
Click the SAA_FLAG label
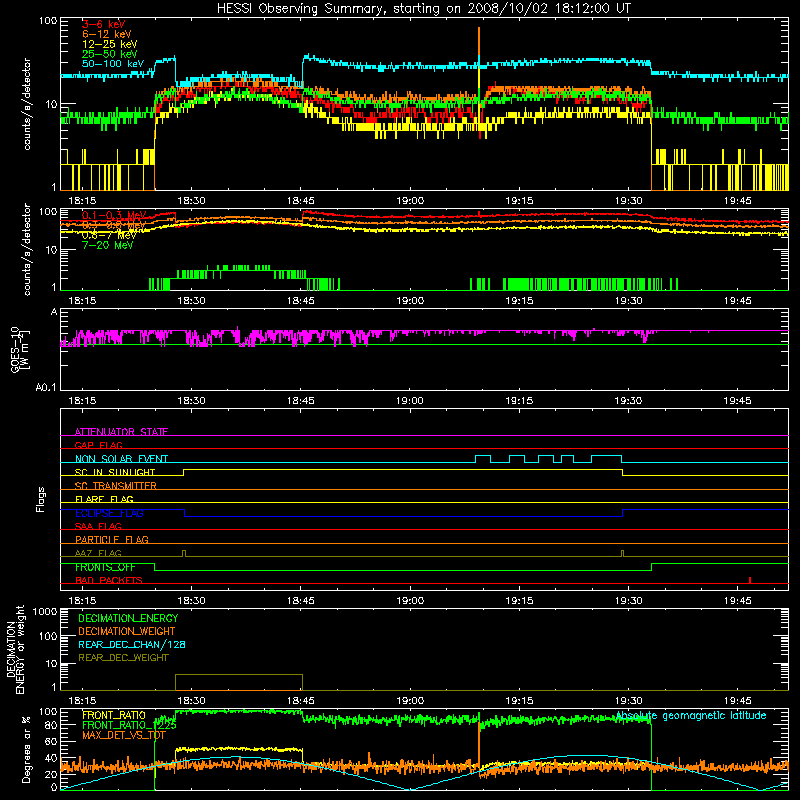tap(98, 526)
